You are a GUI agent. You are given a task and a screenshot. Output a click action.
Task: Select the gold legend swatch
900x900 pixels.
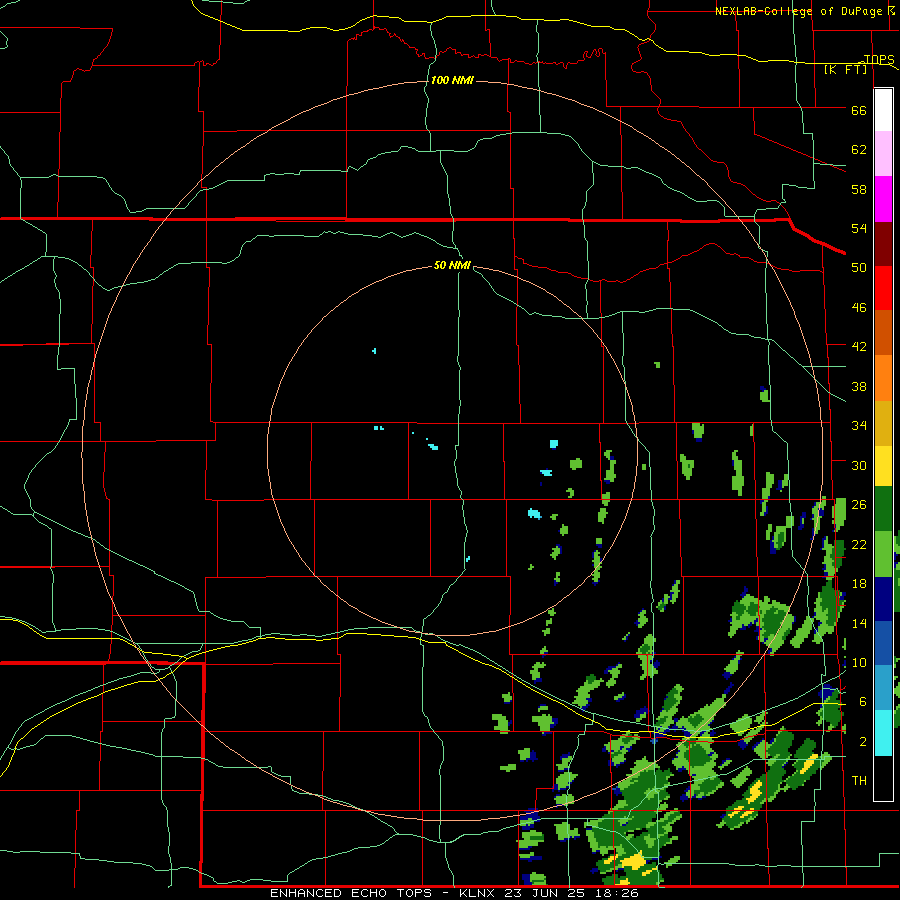pos(883,423)
